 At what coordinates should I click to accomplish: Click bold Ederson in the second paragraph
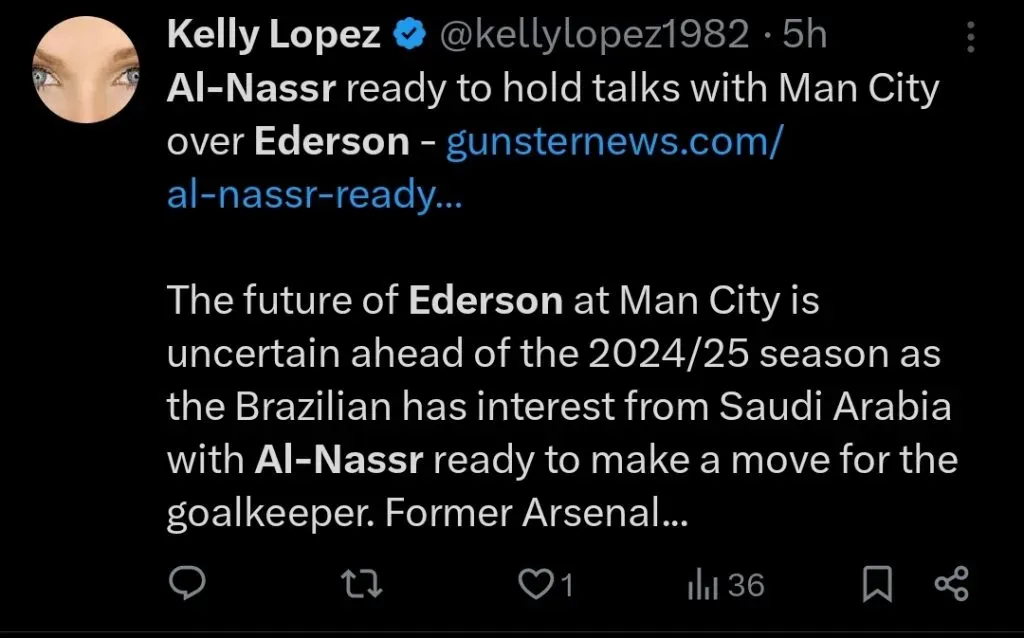click(485, 301)
